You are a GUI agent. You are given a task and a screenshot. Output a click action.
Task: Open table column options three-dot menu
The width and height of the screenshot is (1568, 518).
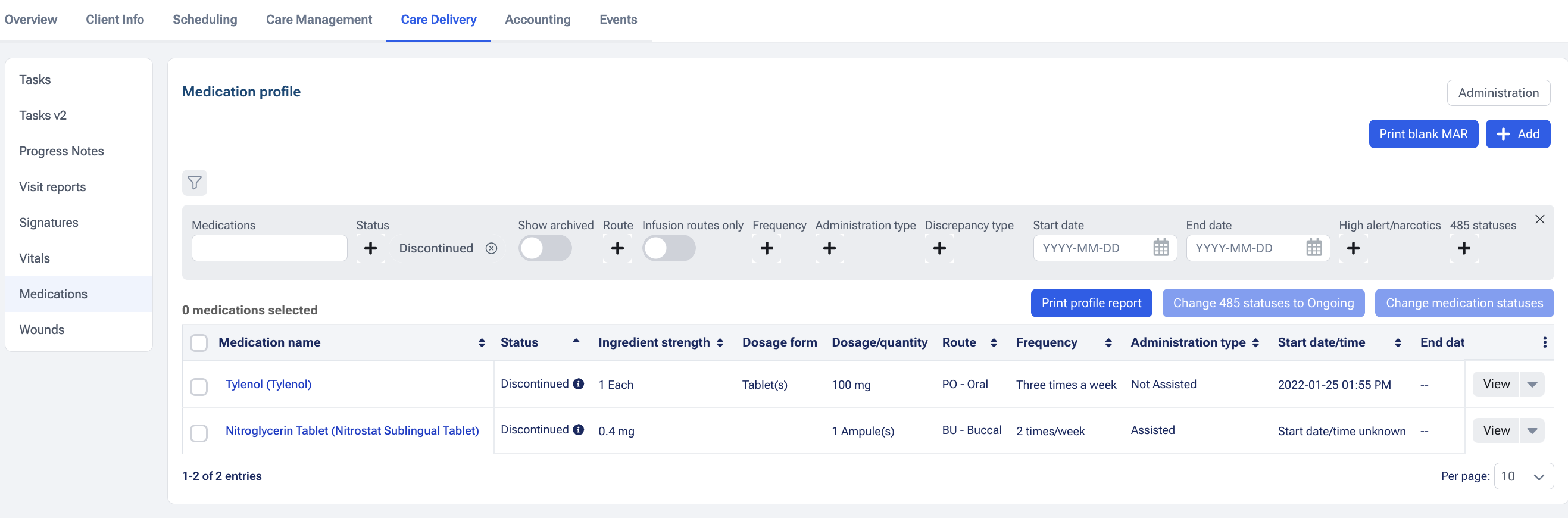pyautogui.click(x=1544, y=342)
